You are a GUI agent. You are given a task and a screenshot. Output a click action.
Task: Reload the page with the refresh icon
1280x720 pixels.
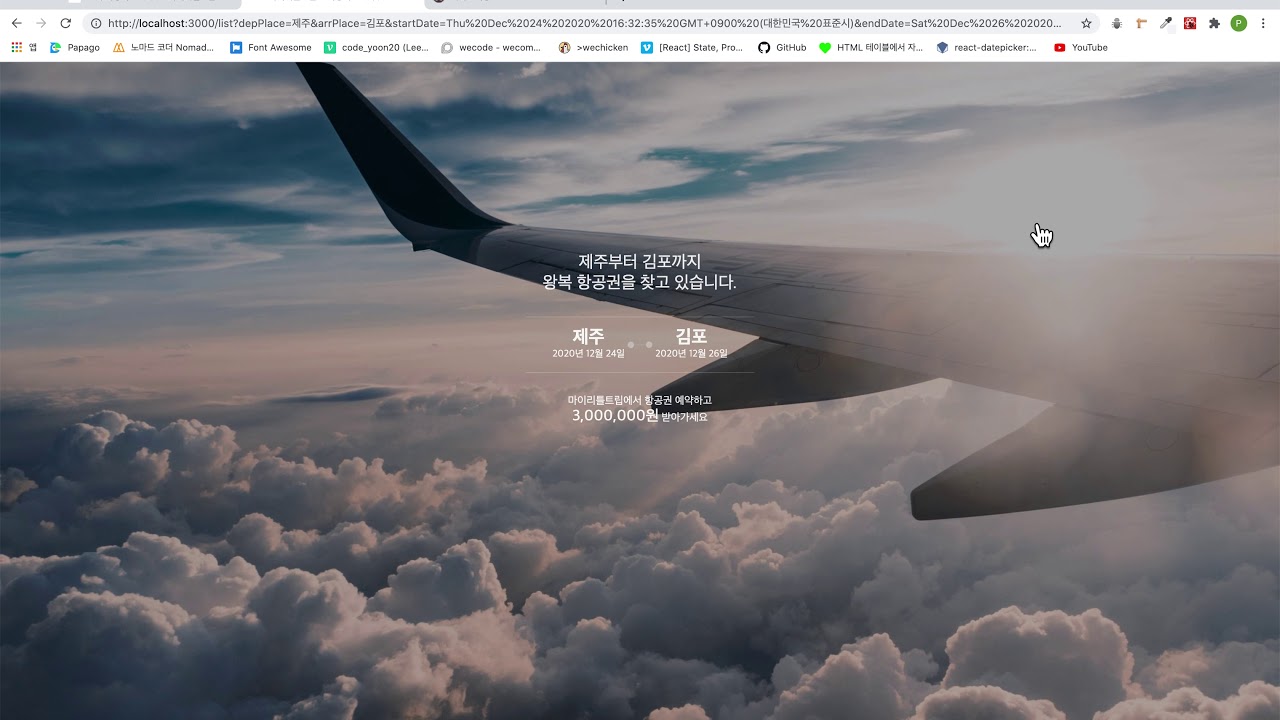66,23
